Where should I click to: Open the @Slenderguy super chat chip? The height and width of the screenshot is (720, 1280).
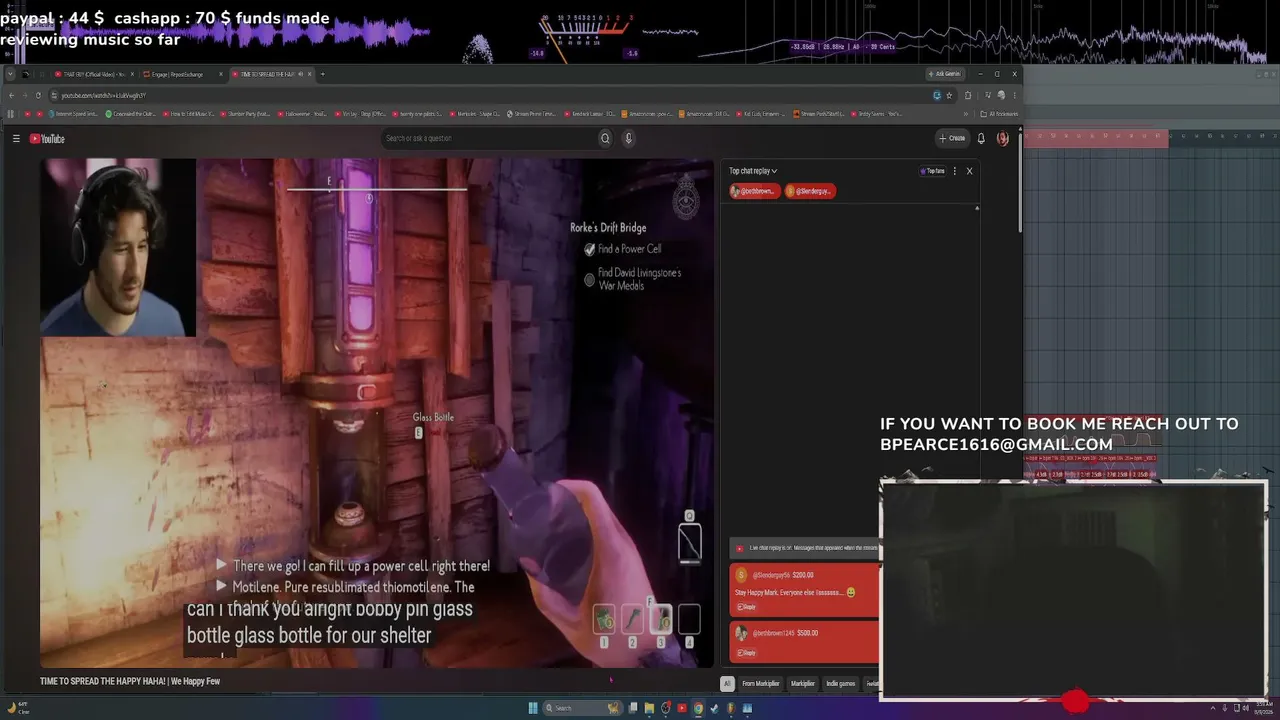click(810, 191)
